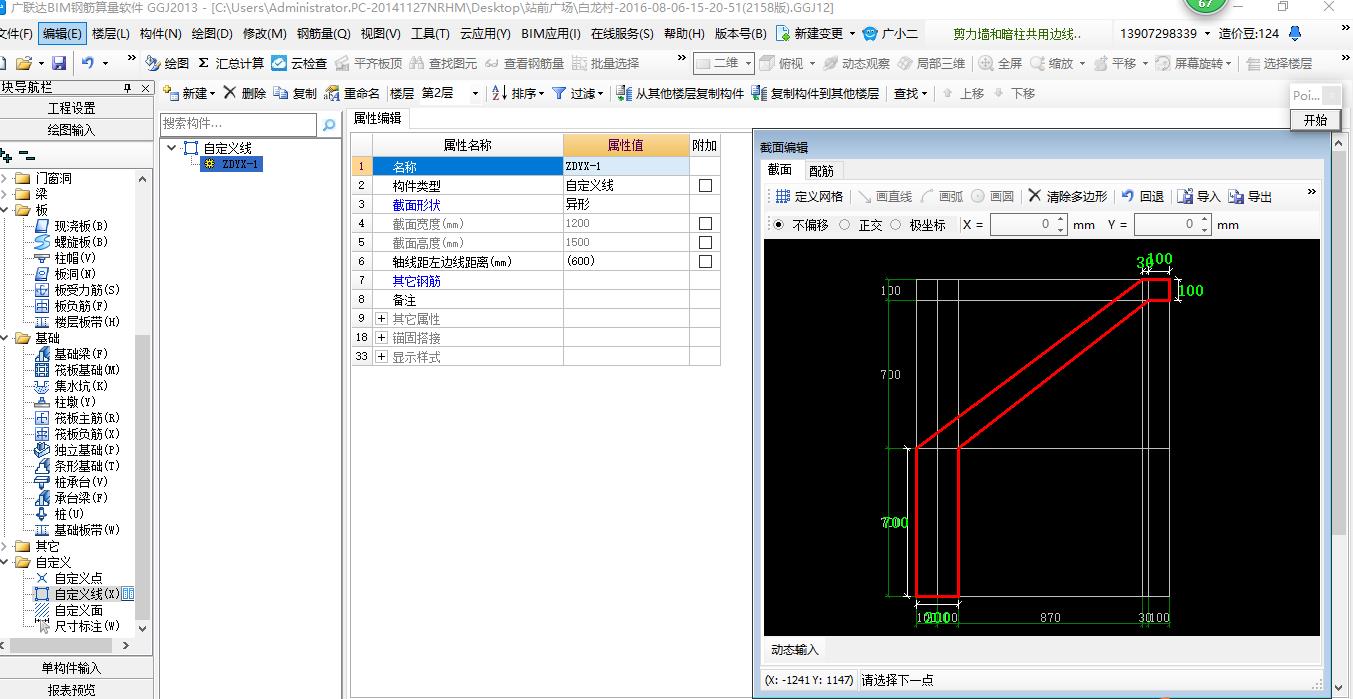Select 独立基础(P) item
The height and width of the screenshot is (699, 1353).
pos(86,450)
